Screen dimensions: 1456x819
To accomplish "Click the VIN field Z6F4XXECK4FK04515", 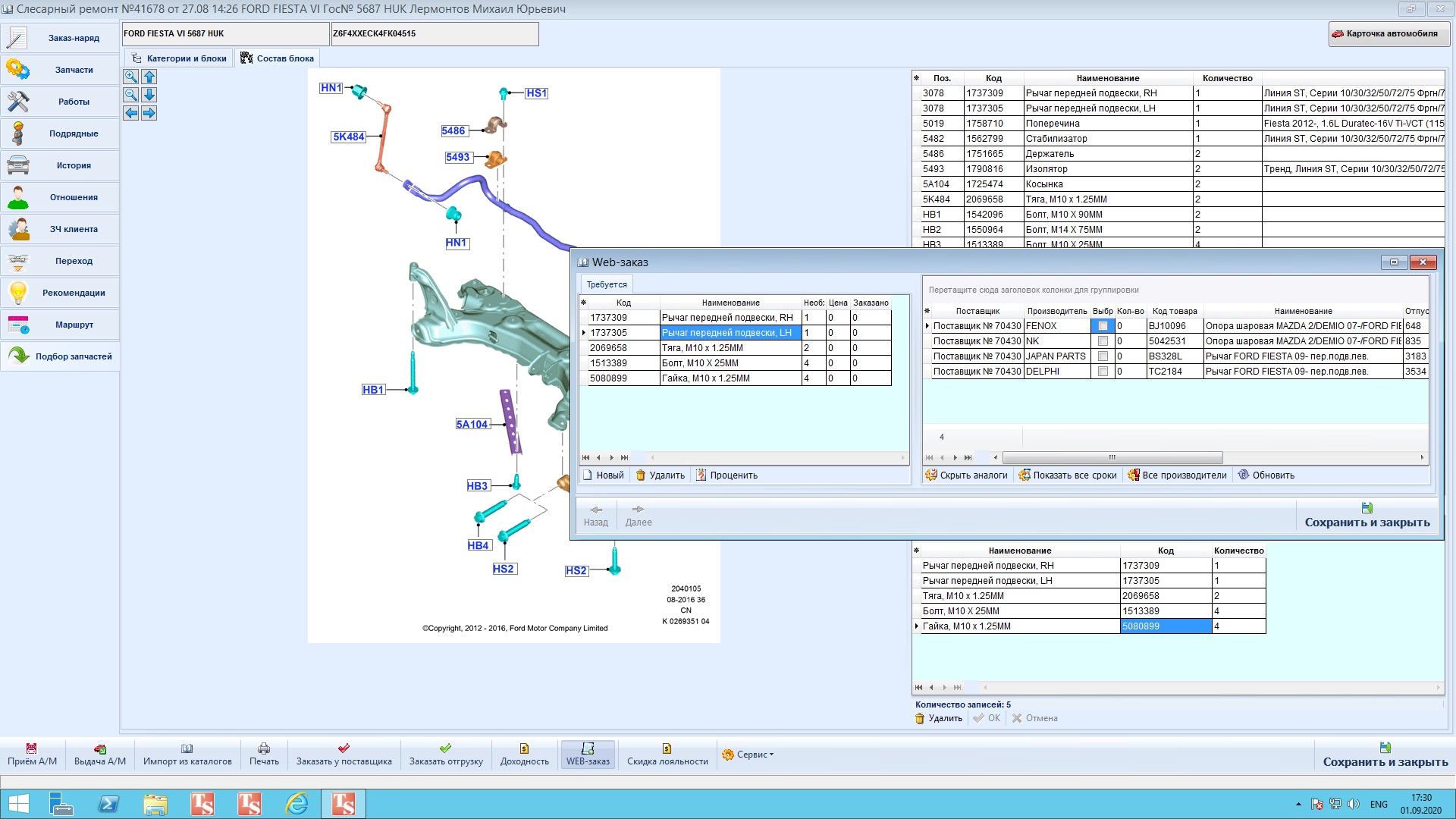I will (x=435, y=34).
